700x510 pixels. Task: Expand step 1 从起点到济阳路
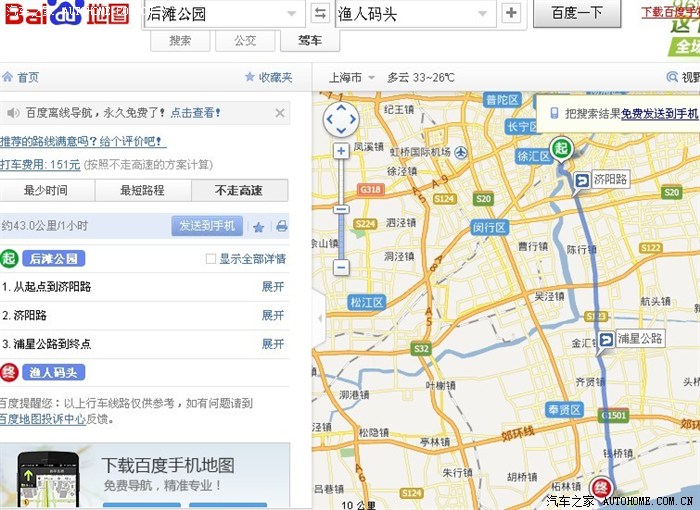click(272, 286)
